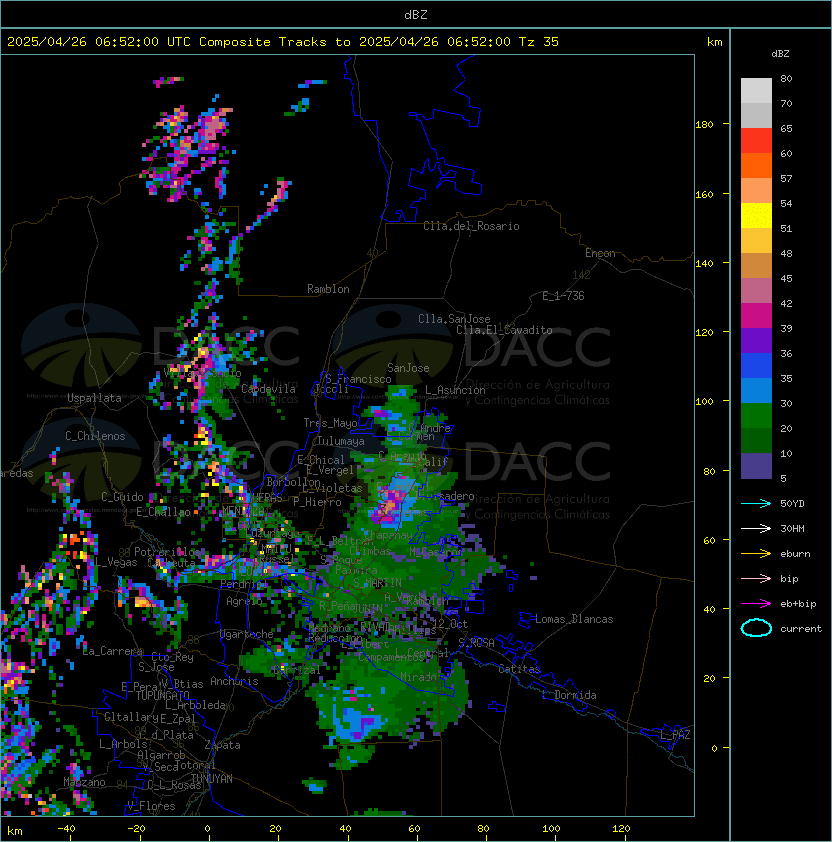Click the cyan 50YD arrow in legend
The width and height of the screenshot is (832, 842).
[756, 503]
